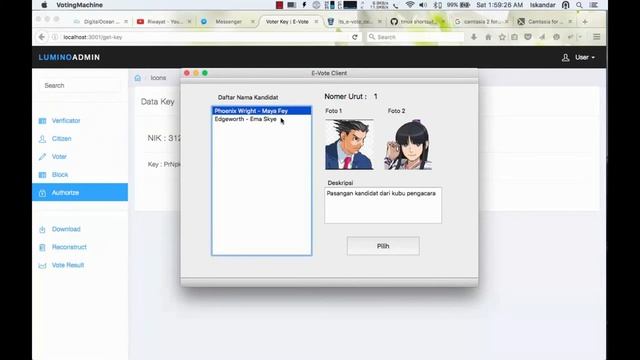The height and width of the screenshot is (360, 640).
Task: Switch to Riwayat YouTube tab
Action: (164, 22)
